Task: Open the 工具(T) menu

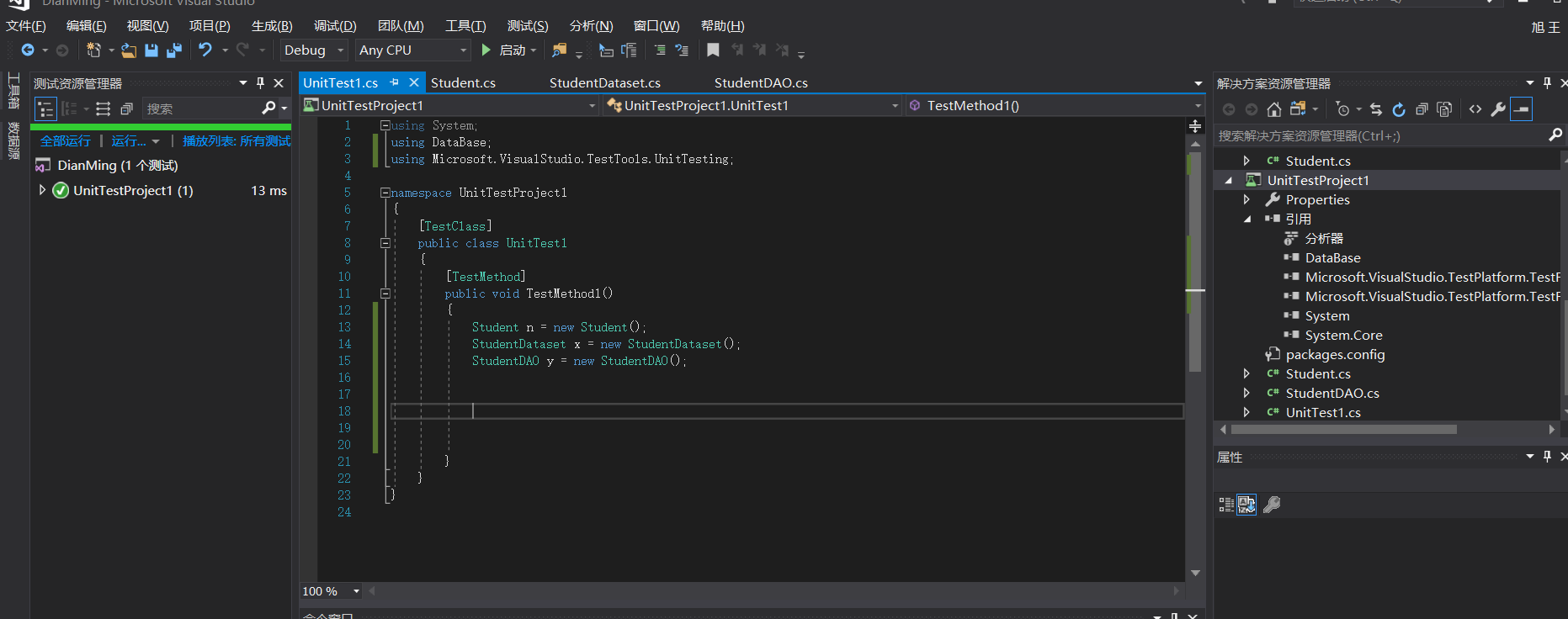Action: pyautogui.click(x=465, y=26)
